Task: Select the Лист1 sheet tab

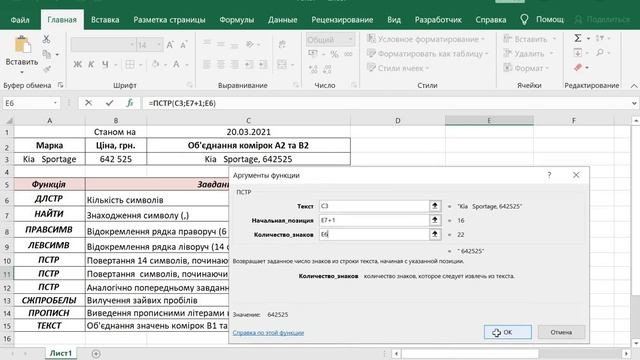Action: click(60, 353)
